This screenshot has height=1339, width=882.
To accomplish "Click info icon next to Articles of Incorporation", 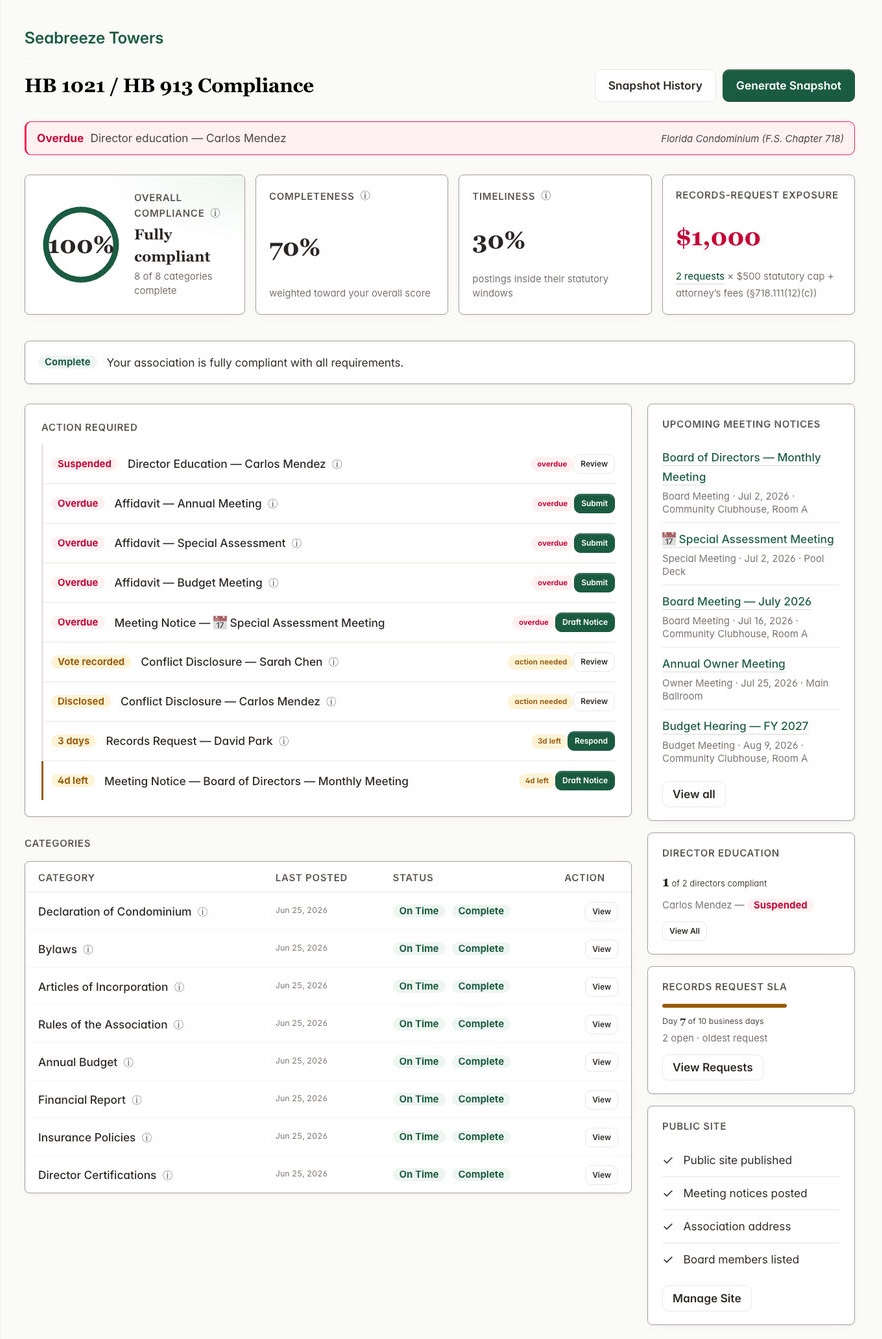I will coord(180,987).
